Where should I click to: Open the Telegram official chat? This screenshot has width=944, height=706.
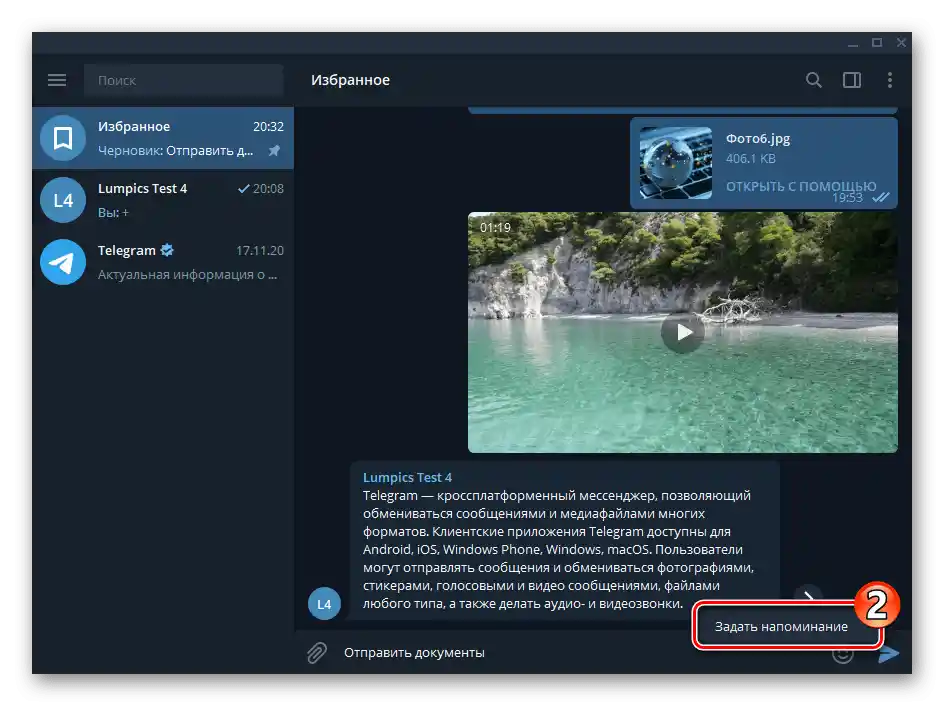click(163, 262)
